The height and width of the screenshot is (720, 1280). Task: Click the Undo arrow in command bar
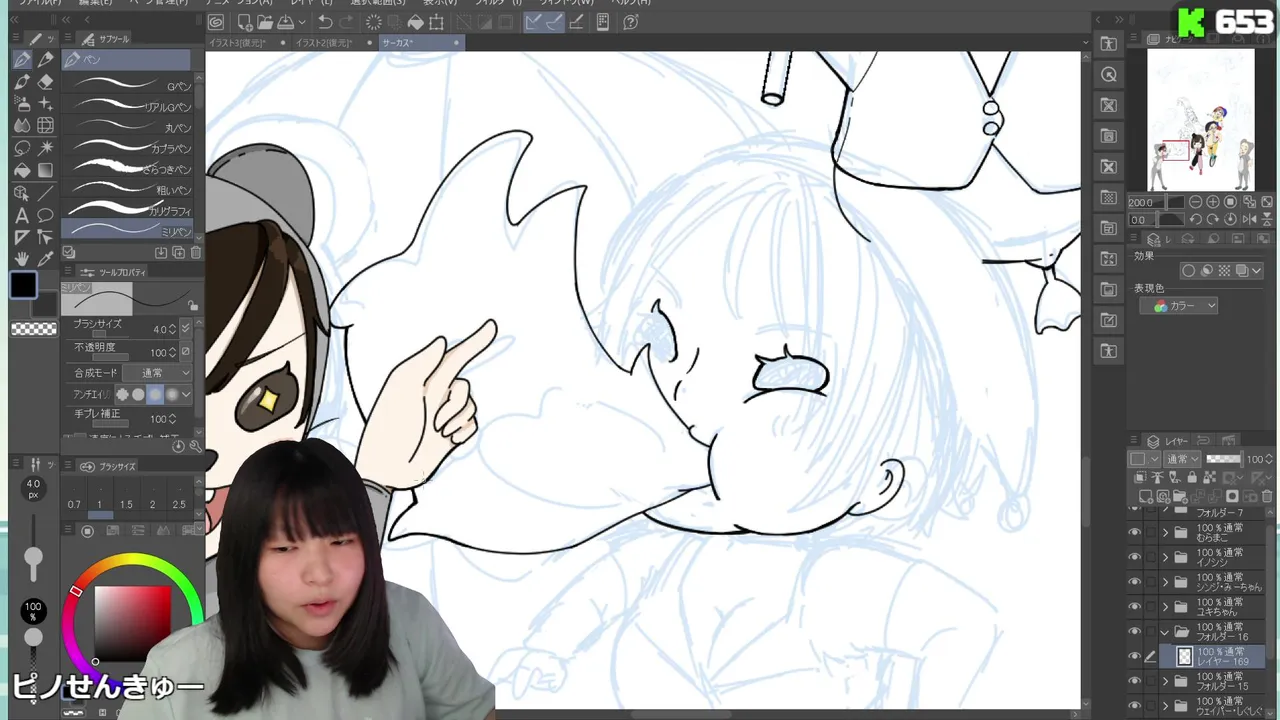[325, 22]
